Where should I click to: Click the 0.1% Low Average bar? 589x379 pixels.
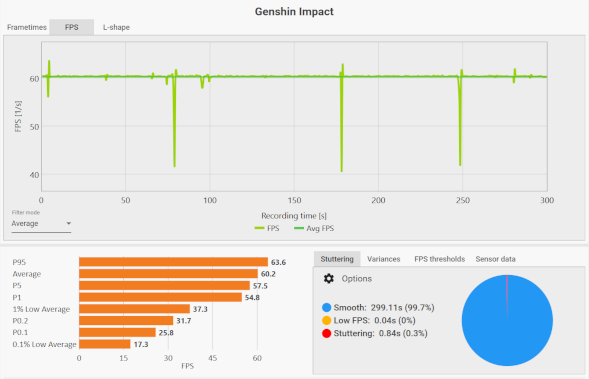point(105,344)
